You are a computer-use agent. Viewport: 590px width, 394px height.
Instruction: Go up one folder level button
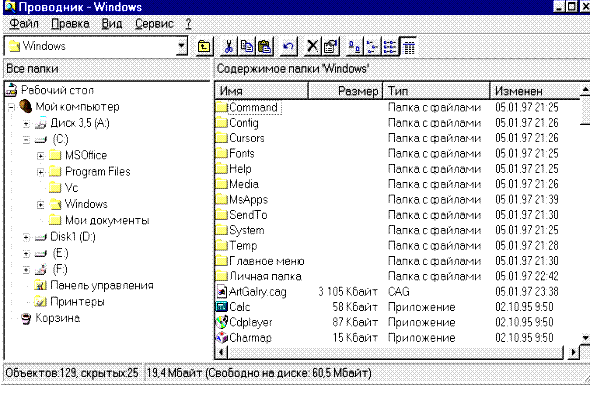204,47
